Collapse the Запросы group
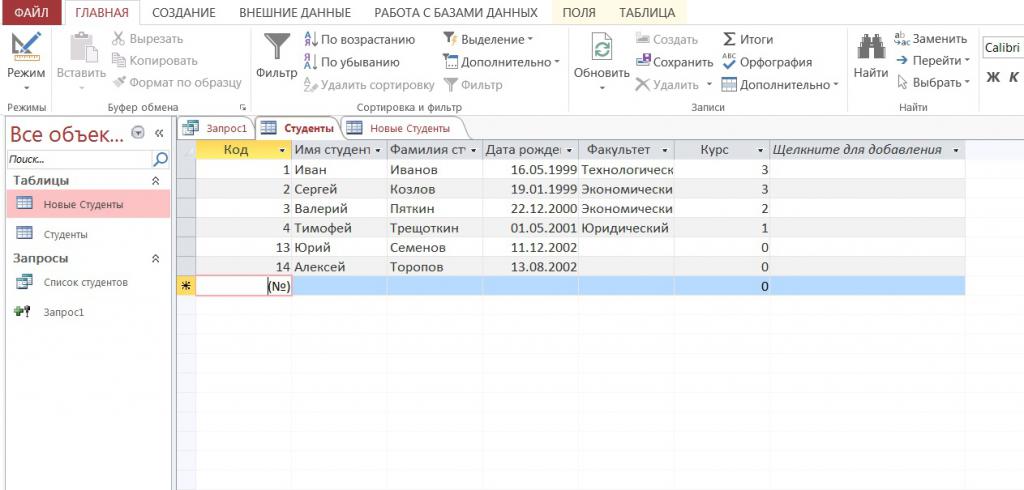Screen dimensions: 1024x490 tap(155, 259)
